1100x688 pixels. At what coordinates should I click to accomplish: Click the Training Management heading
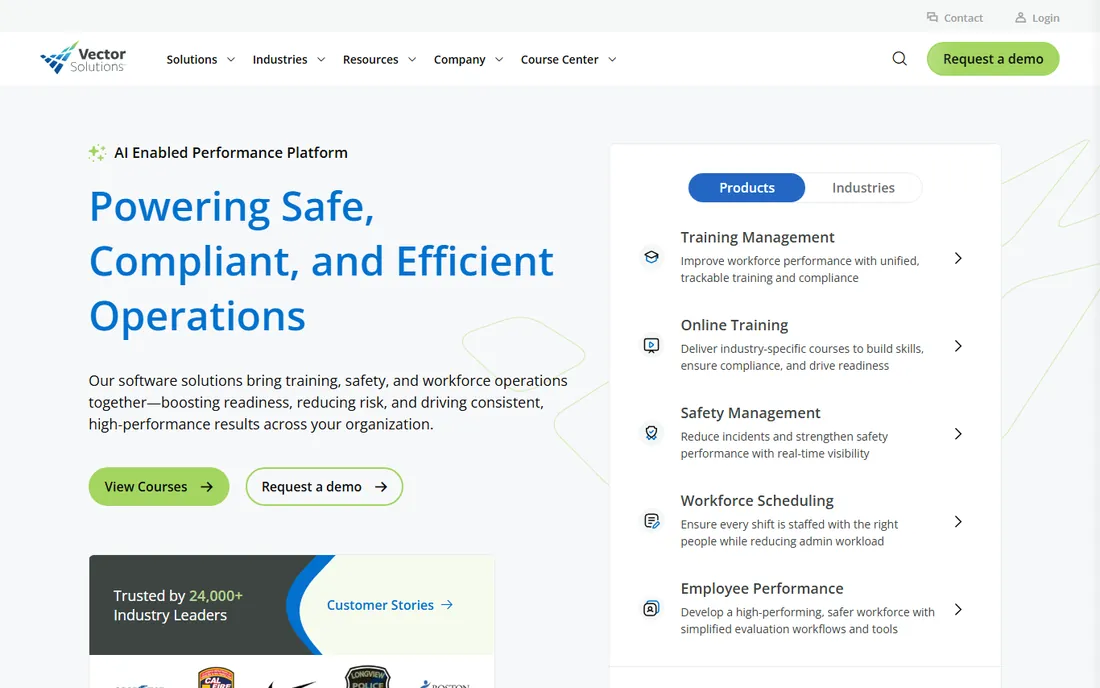click(757, 237)
